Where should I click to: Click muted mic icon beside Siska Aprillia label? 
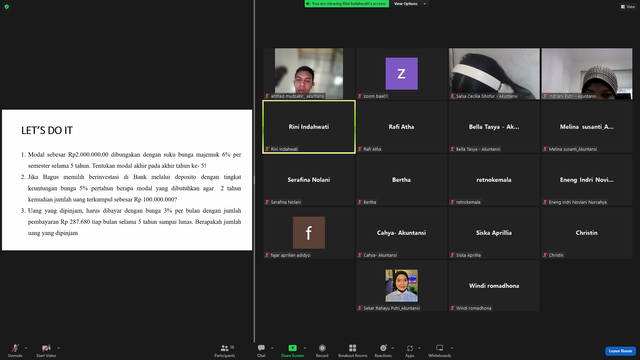[453, 255]
